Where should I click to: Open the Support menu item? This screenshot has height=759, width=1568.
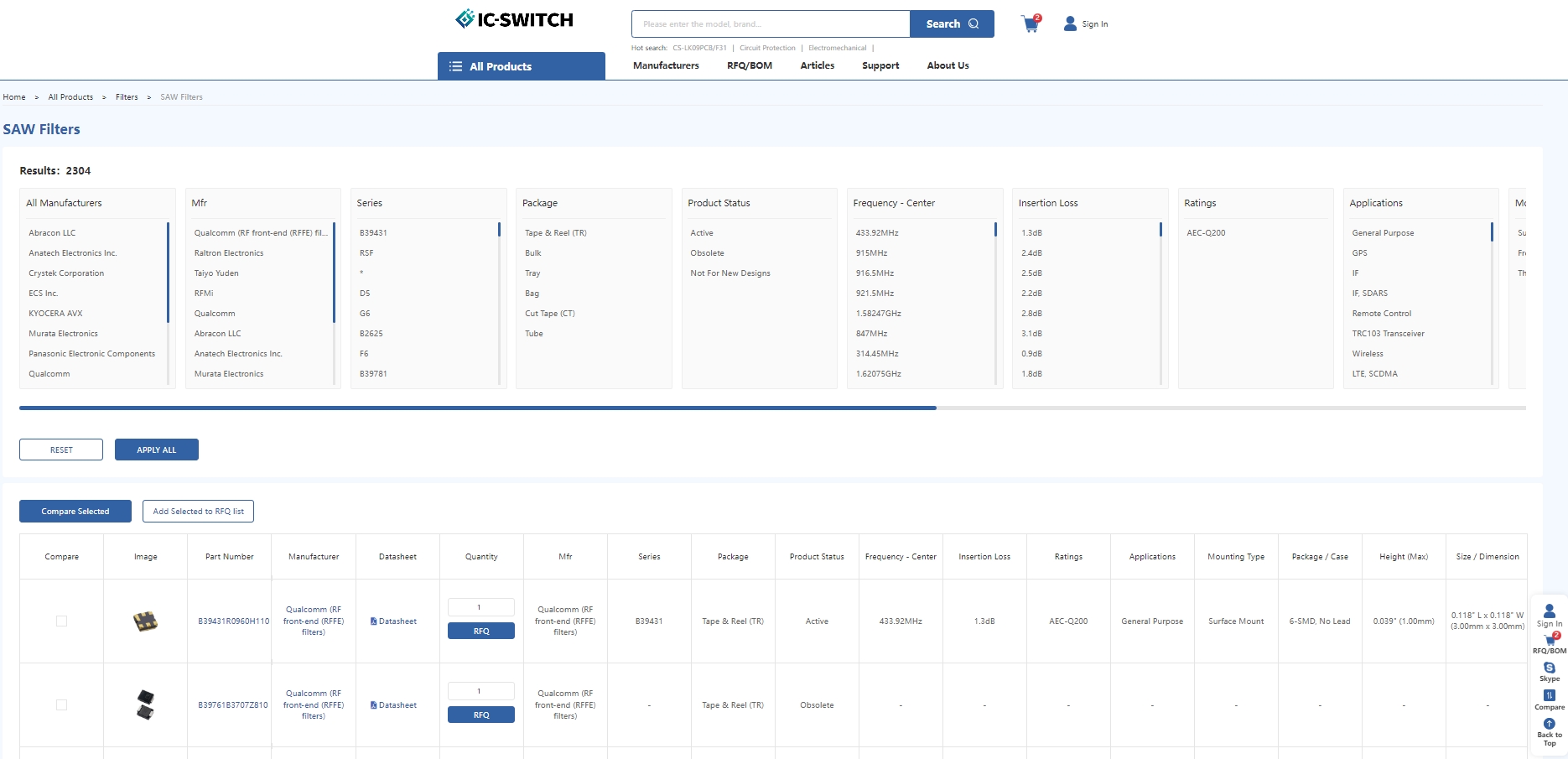click(880, 65)
